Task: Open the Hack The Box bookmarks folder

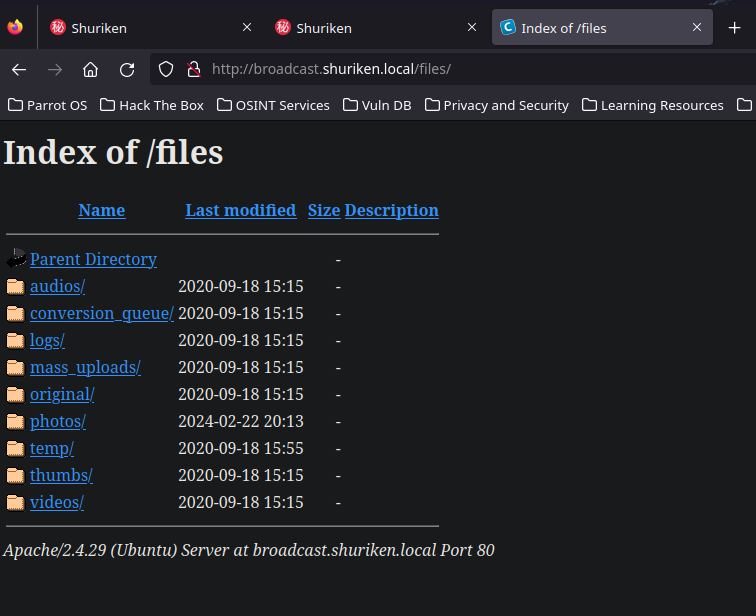Action: click(152, 105)
